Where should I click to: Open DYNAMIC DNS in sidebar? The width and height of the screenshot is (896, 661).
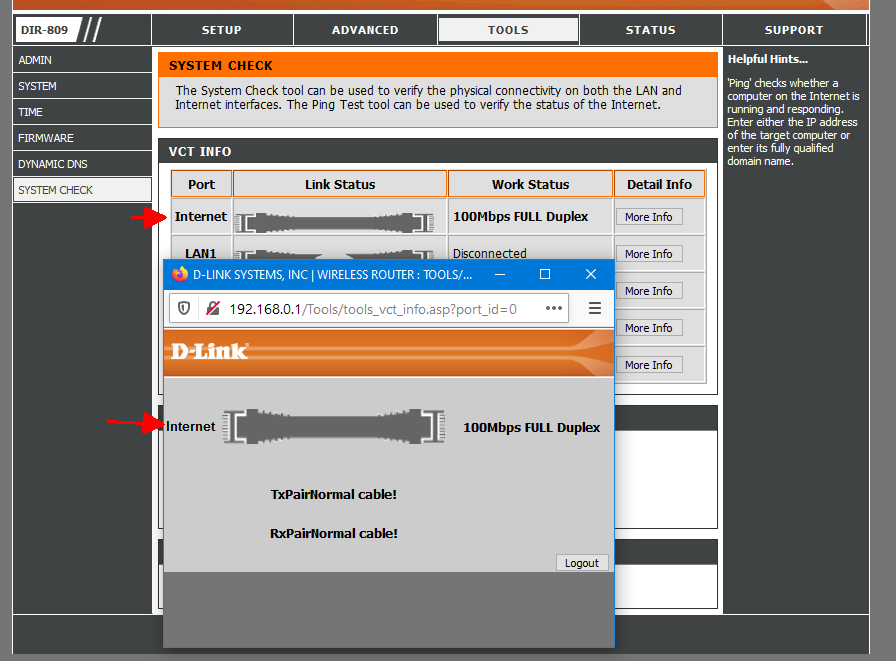click(x=82, y=164)
